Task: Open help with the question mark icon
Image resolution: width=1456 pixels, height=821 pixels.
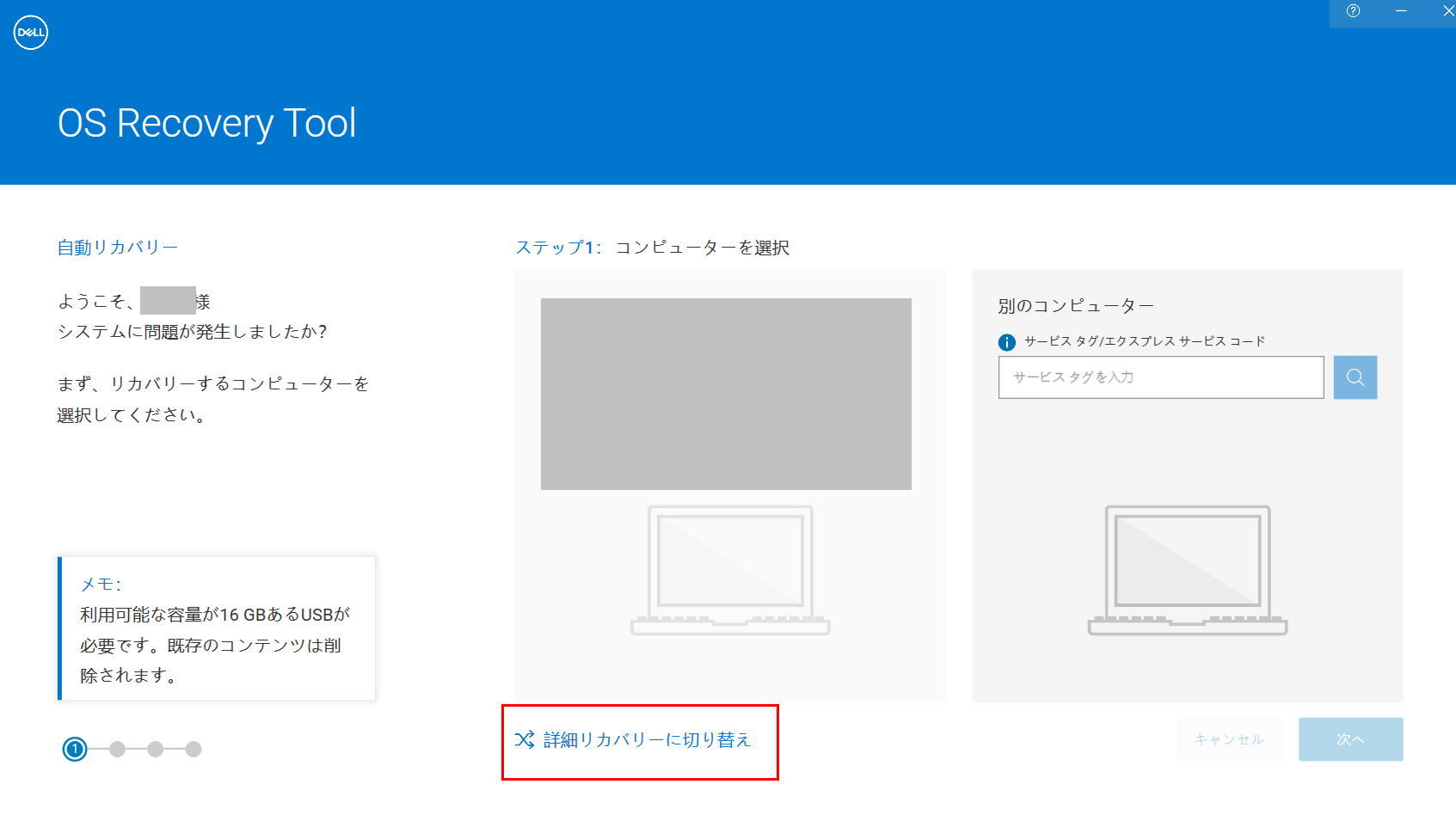Action: (1354, 11)
